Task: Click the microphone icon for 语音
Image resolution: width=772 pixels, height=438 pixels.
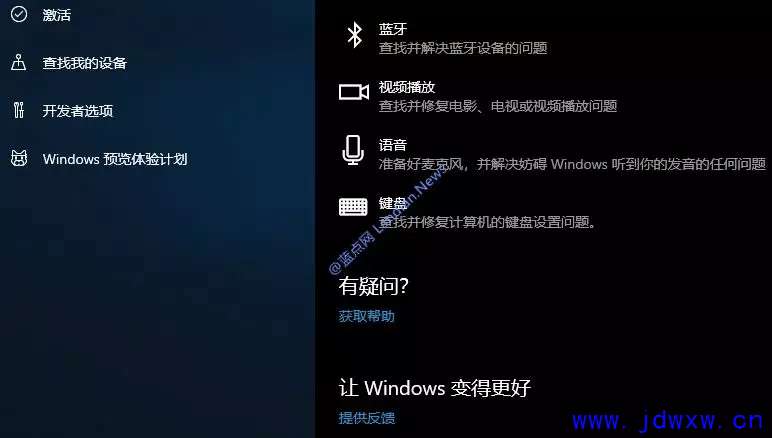Action: [353, 150]
